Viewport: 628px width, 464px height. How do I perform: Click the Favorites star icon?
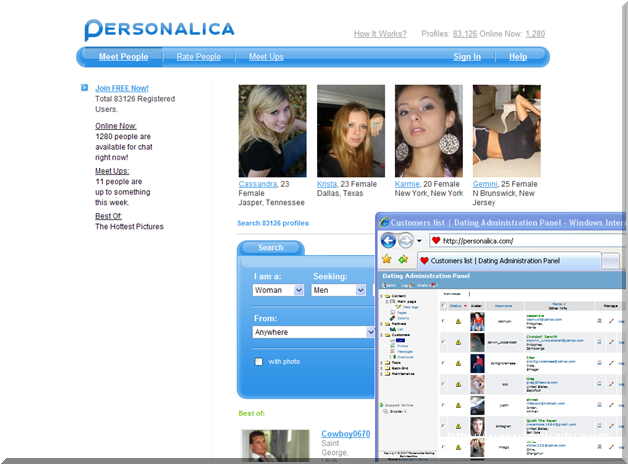click(x=386, y=259)
